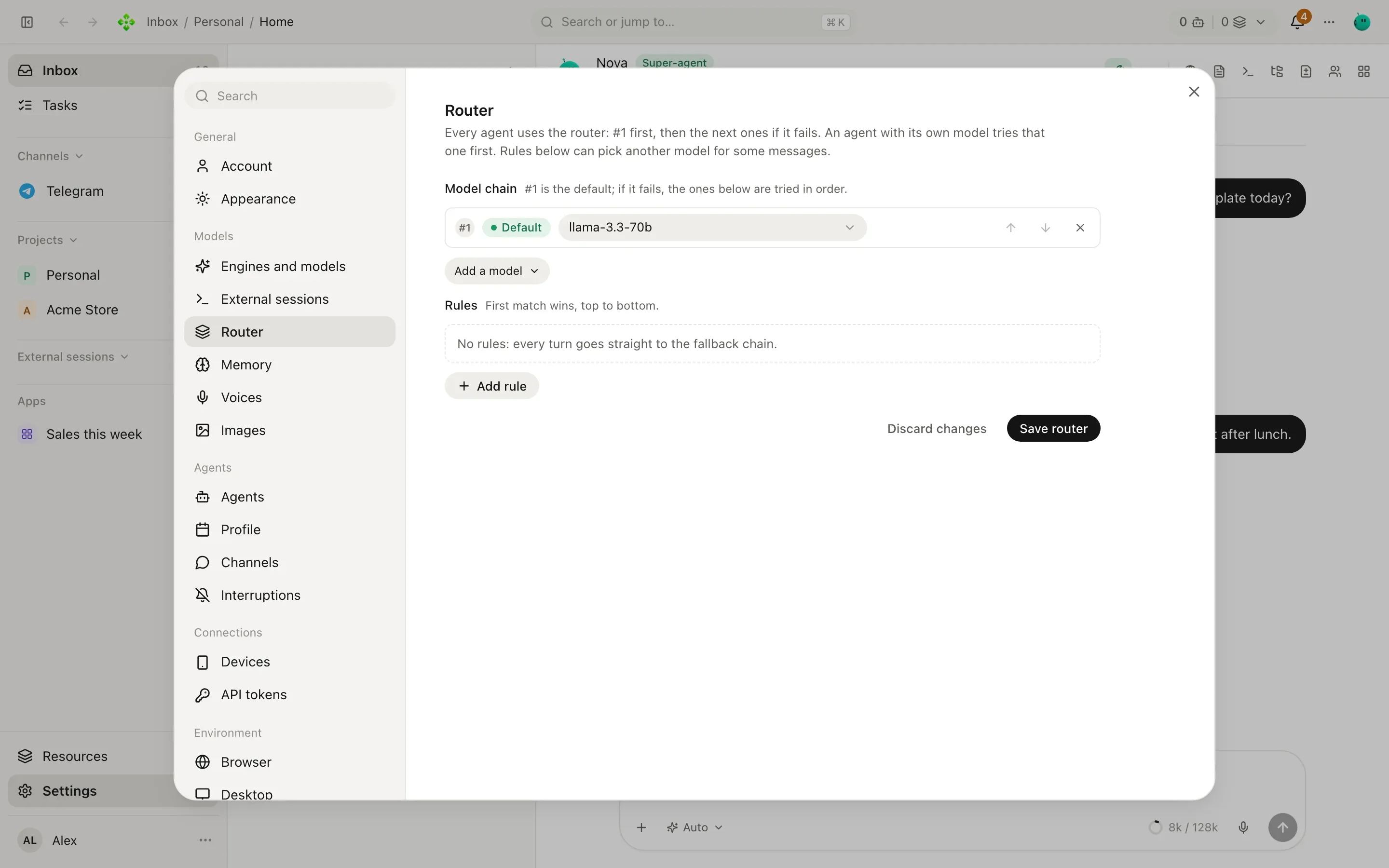Click Inbox in the breadcrumb

click(162, 22)
